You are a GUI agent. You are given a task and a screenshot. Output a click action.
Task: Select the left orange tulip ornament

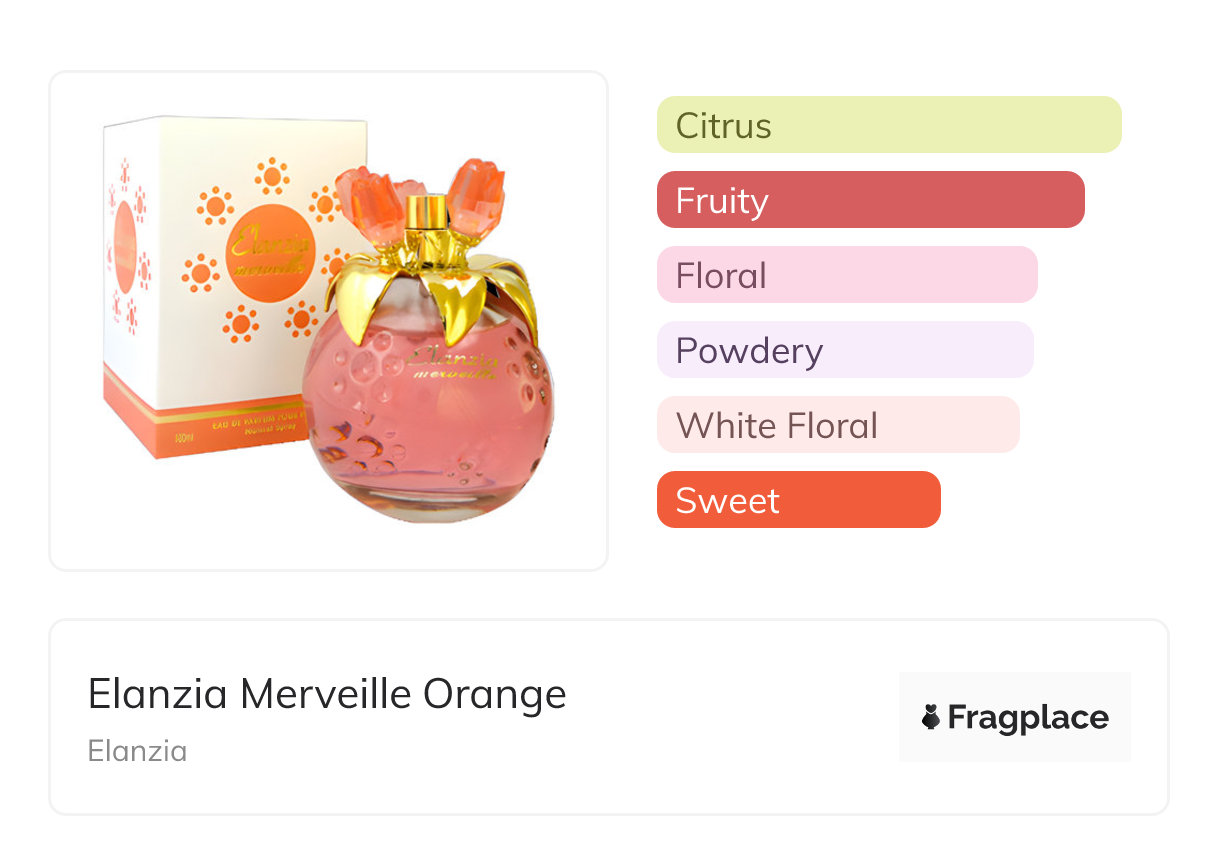367,202
